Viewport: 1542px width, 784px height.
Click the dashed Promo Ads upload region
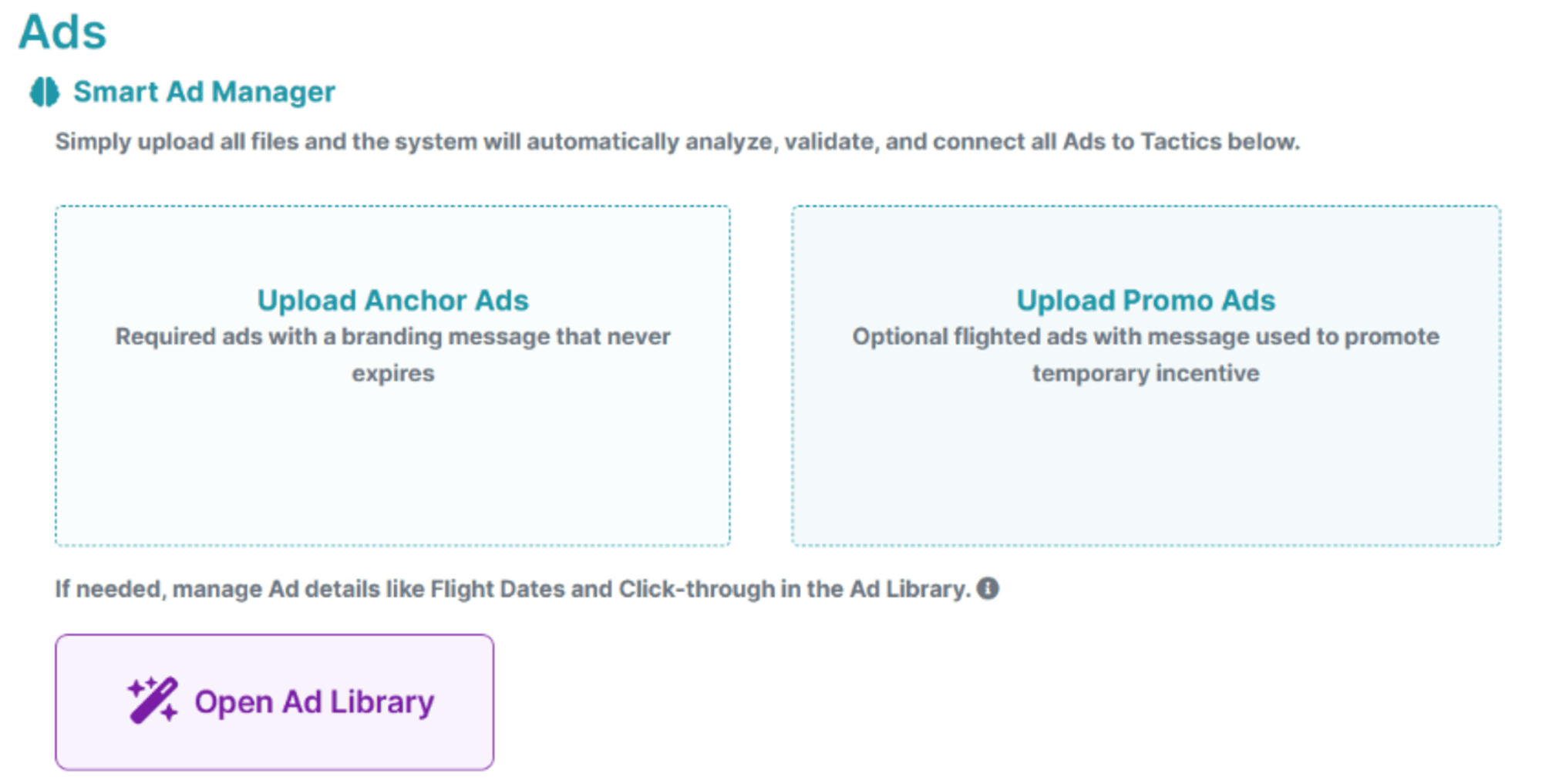[x=1146, y=374]
